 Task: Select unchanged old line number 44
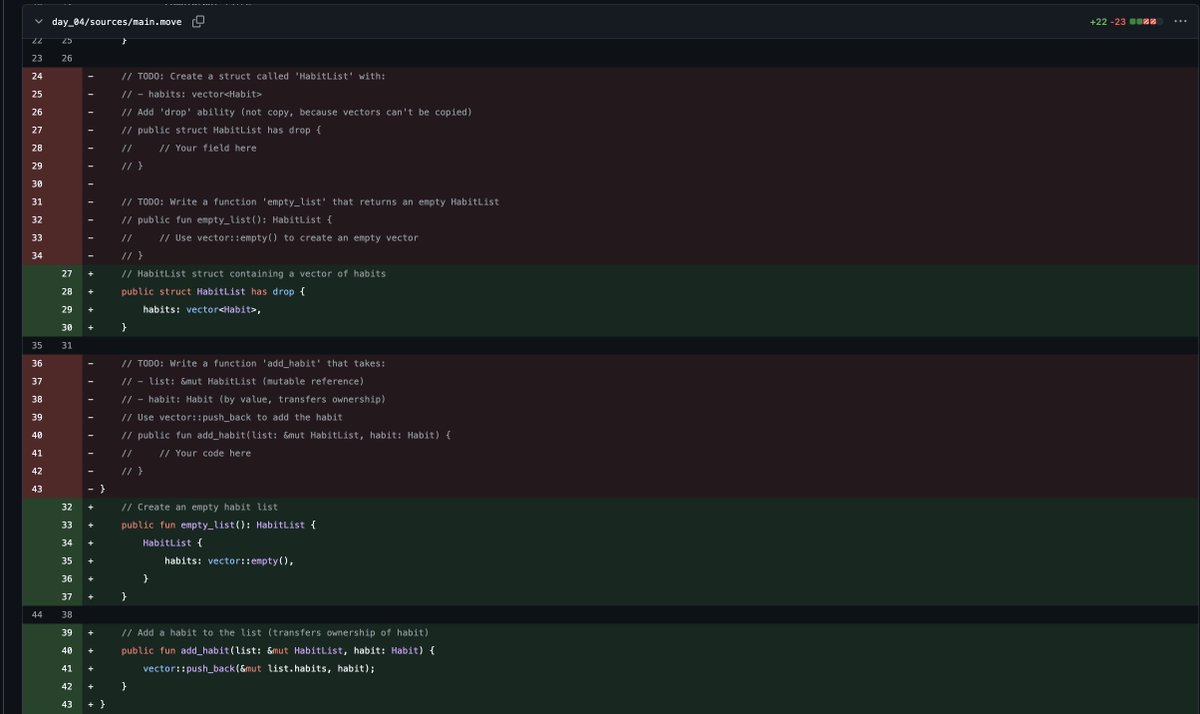[38, 616]
